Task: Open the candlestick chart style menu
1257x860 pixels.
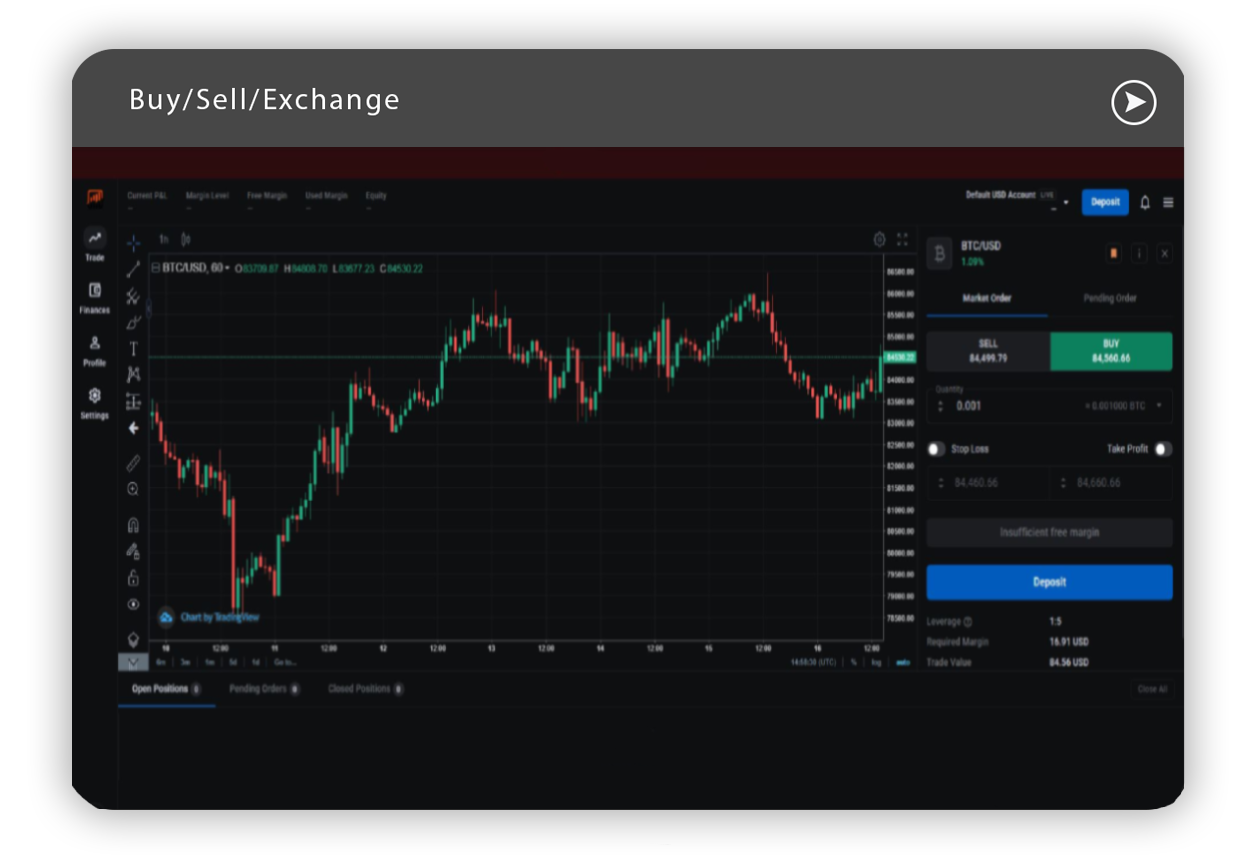Action: (x=186, y=239)
